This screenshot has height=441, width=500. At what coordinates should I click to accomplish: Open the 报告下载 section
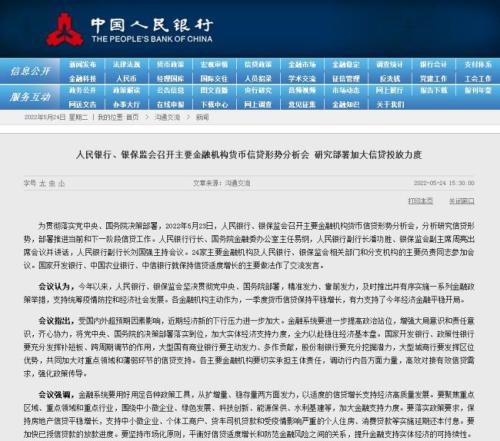coord(433,90)
